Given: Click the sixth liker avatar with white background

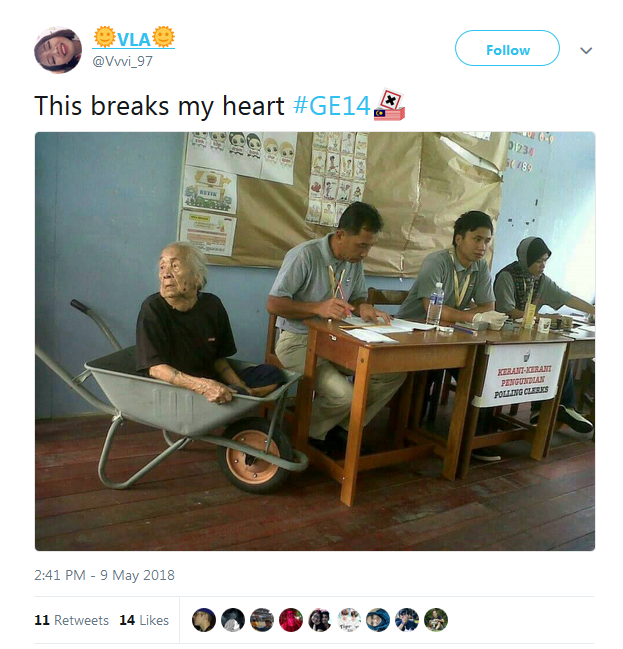Looking at the screenshot, I should click(x=349, y=620).
